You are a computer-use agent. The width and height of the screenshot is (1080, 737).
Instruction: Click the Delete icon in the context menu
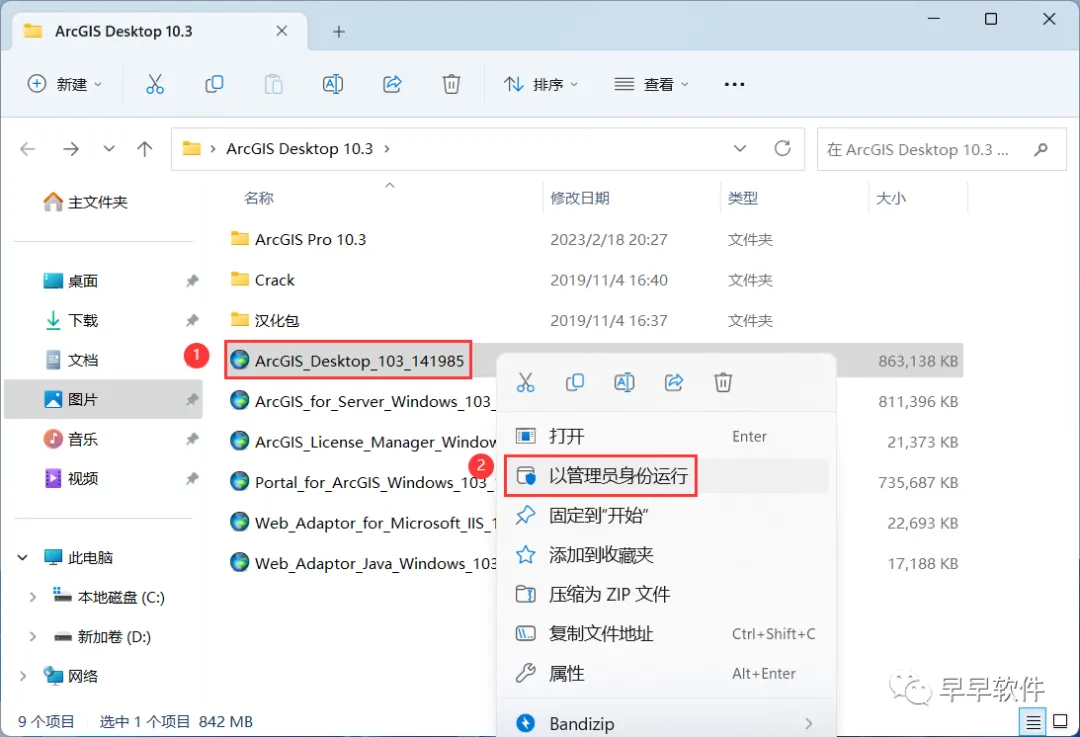pos(723,382)
